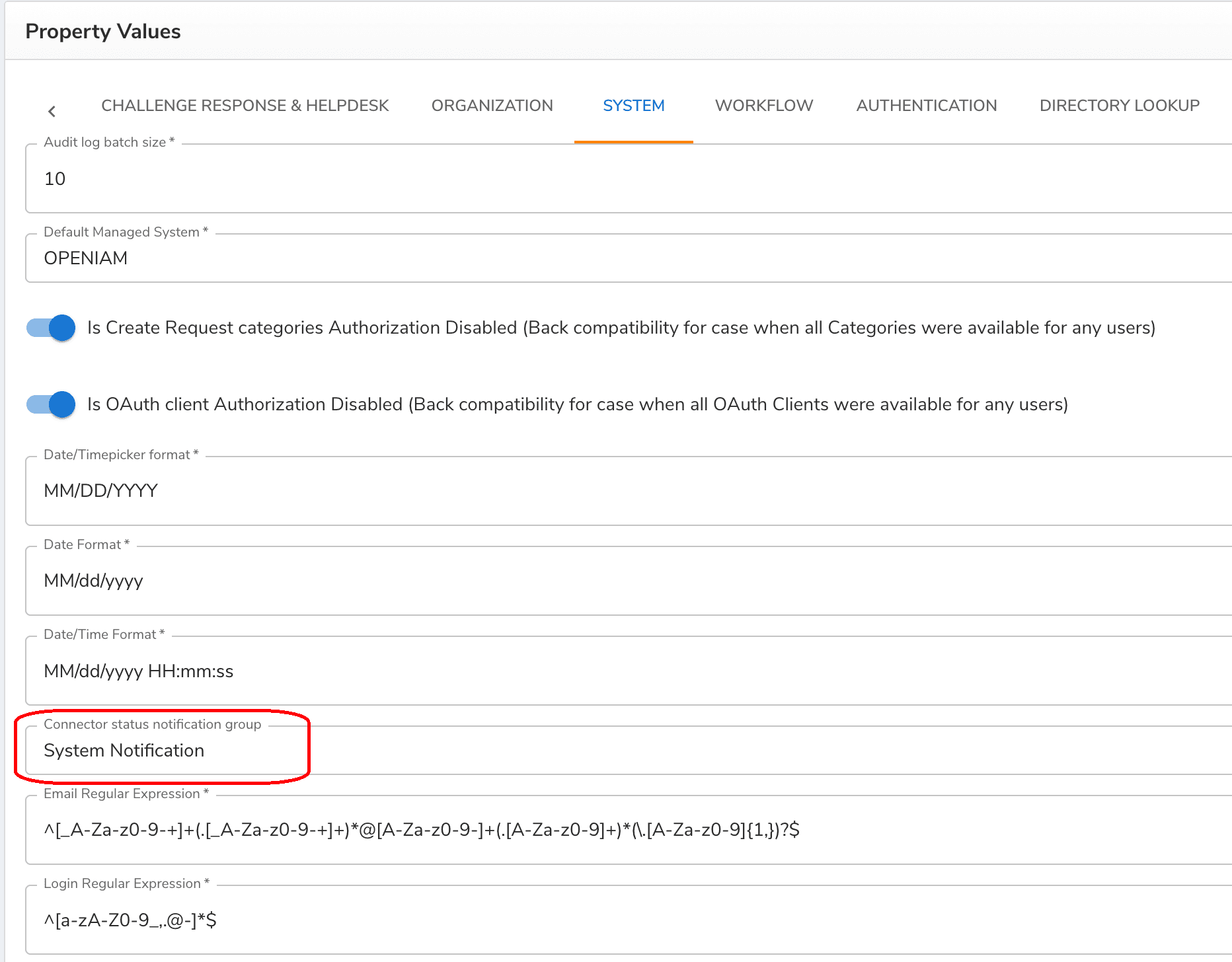Viewport: 1232px width, 962px height.
Task: Open the Default Managed System dropdown
Action: 628,258
